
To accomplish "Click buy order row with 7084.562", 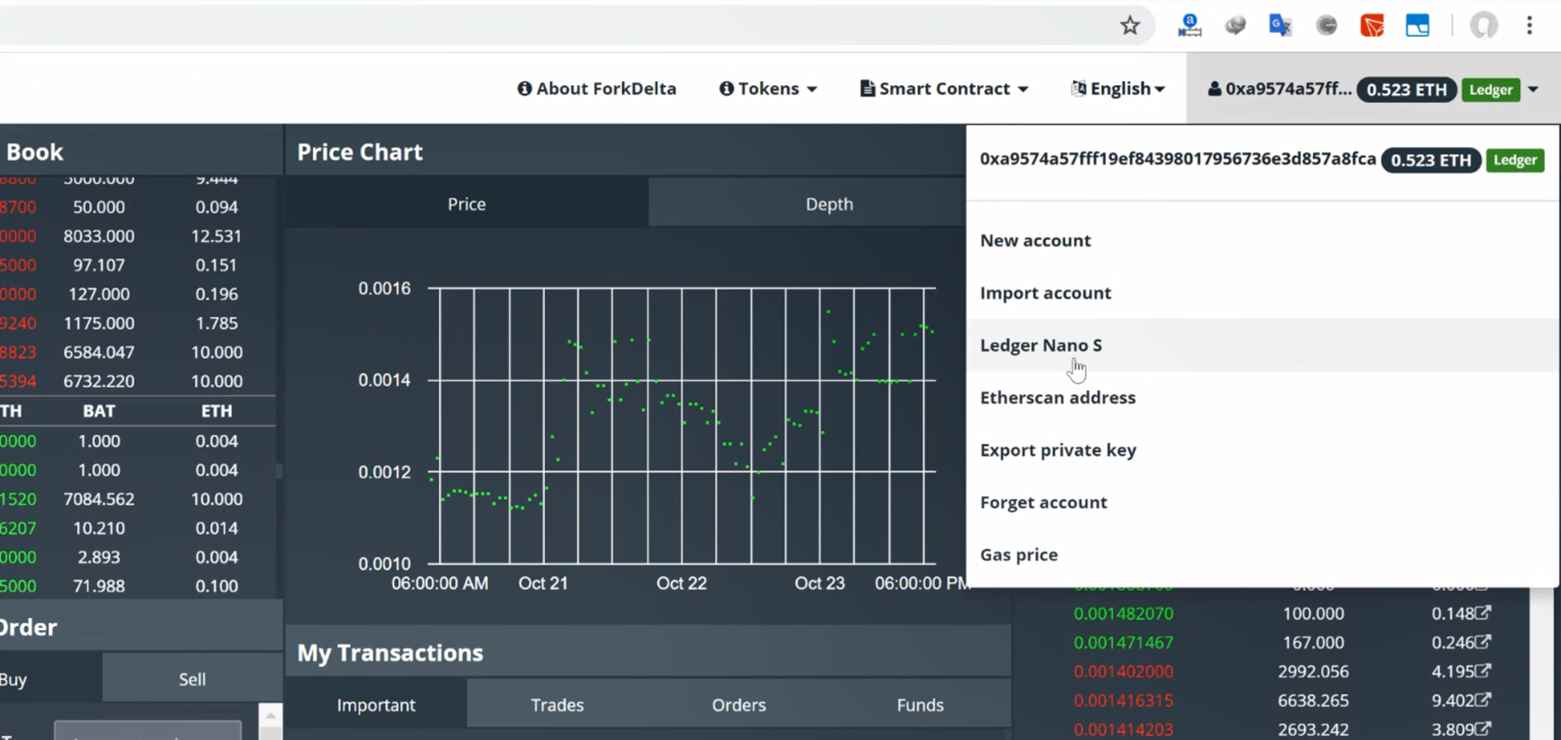I will [x=138, y=499].
